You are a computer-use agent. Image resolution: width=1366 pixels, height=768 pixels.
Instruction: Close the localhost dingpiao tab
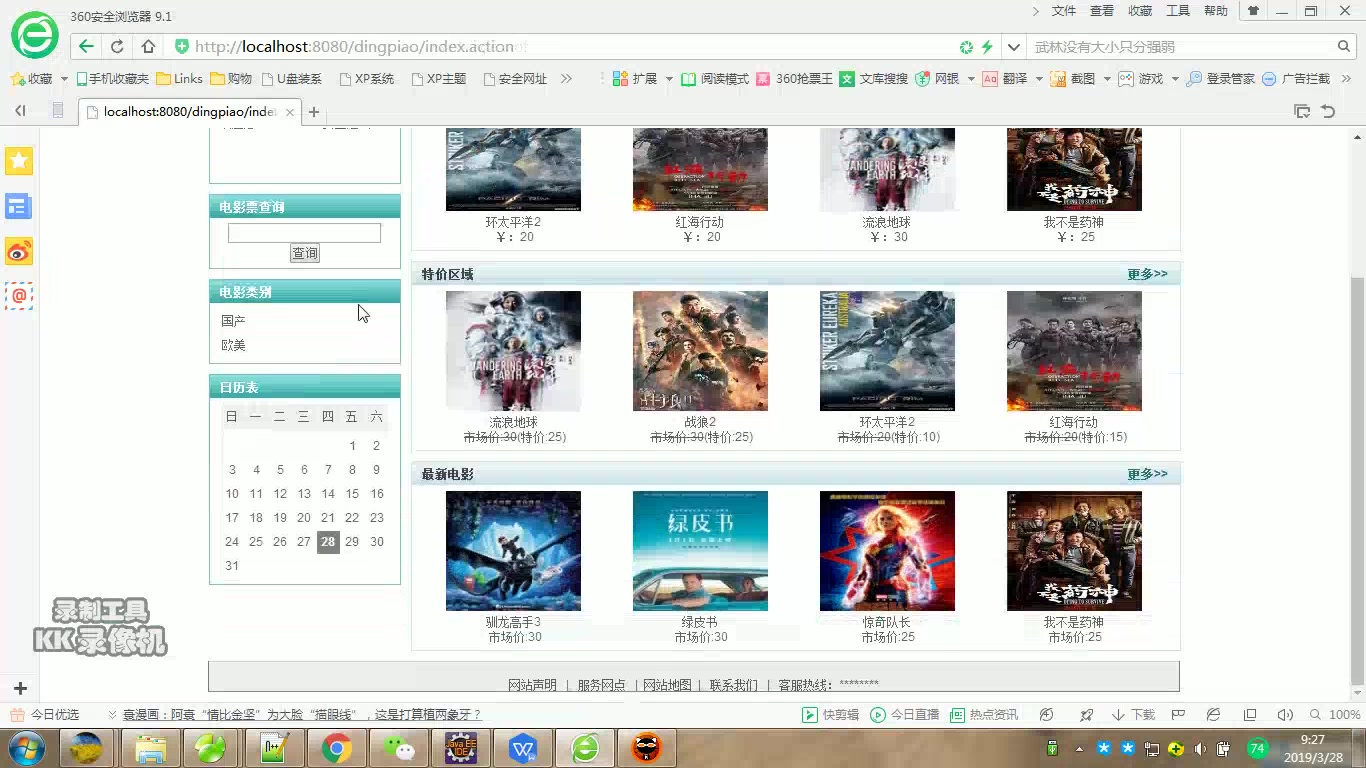[x=290, y=112]
